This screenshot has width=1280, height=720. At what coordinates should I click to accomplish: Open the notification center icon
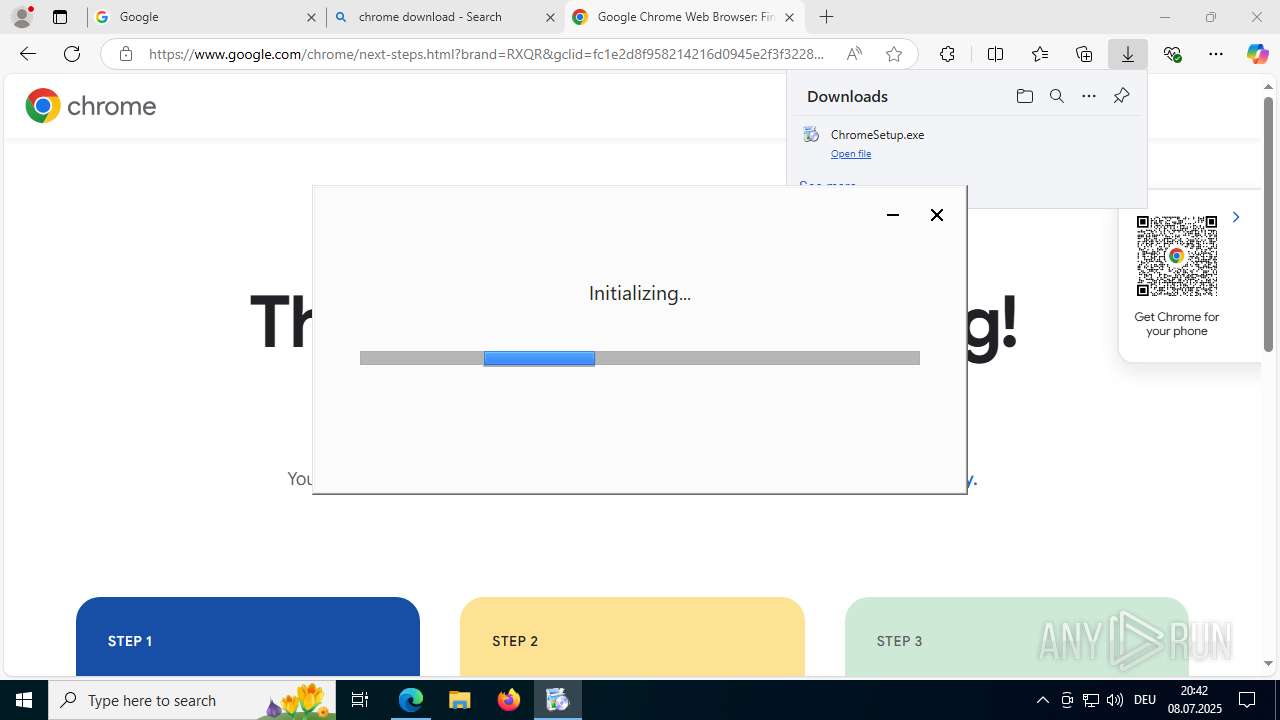[1247, 700]
